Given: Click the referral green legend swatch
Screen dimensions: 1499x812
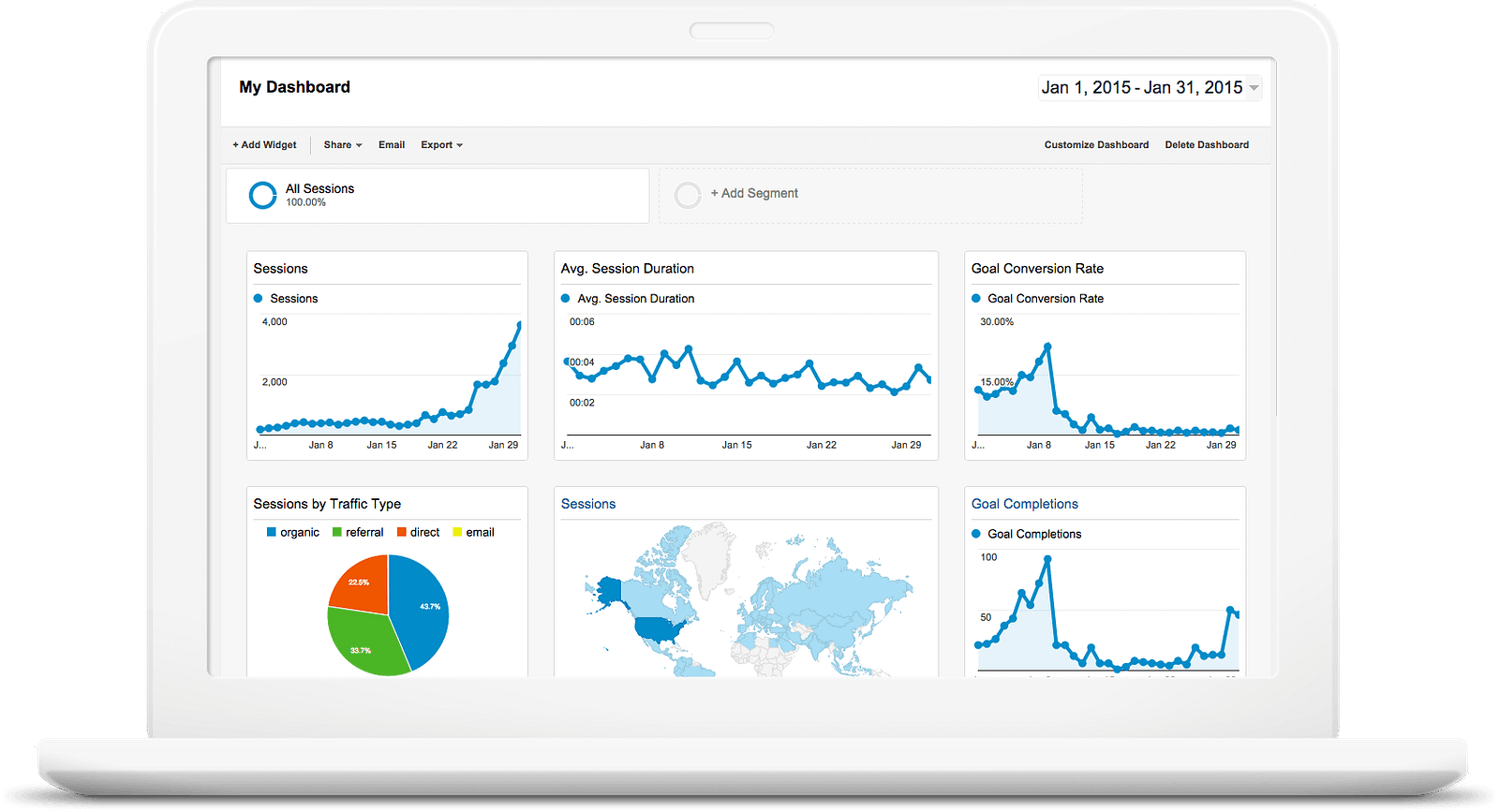Looking at the screenshot, I should click(337, 532).
